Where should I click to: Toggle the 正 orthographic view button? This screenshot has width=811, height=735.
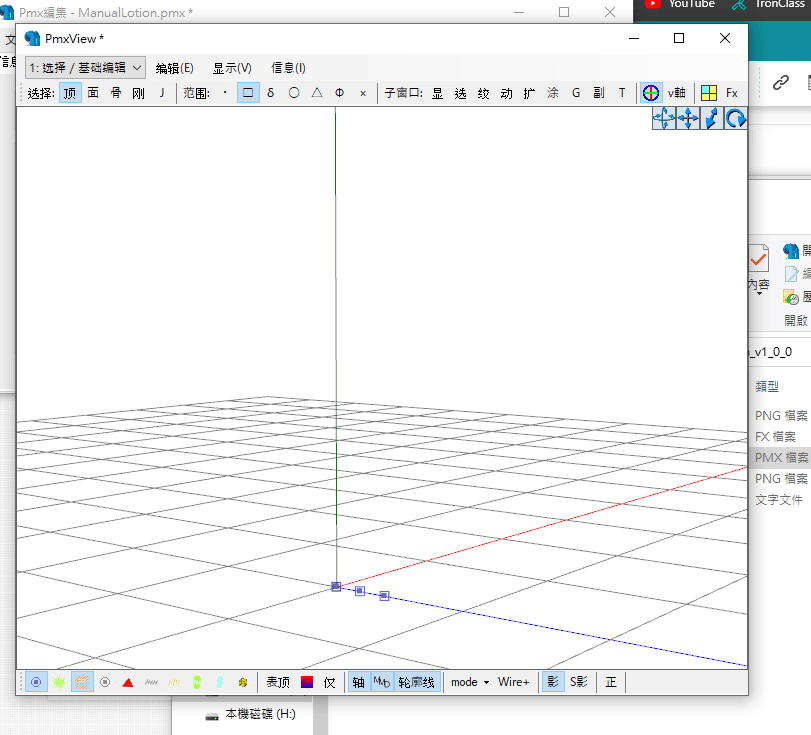[x=611, y=682]
